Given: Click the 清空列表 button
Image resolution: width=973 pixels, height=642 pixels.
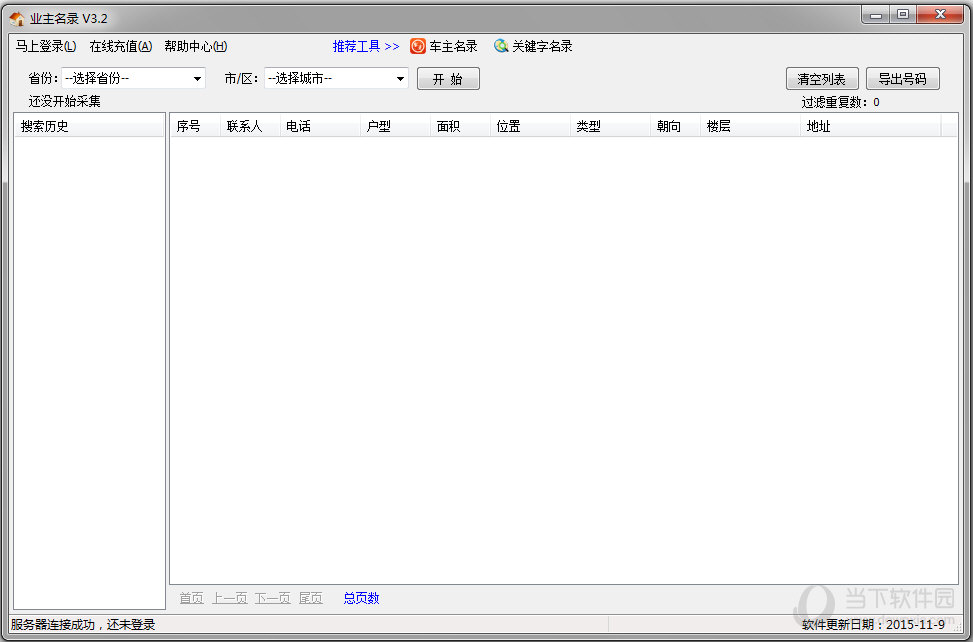Looking at the screenshot, I should [x=822, y=79].
